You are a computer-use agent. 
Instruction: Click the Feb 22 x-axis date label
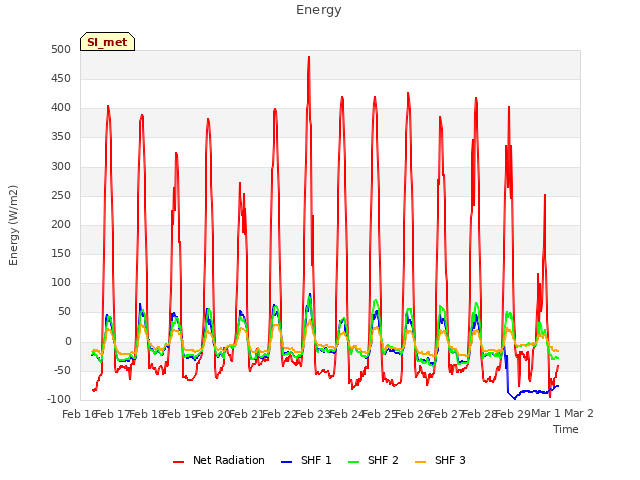pyautogui.click(x=279, y=414)
